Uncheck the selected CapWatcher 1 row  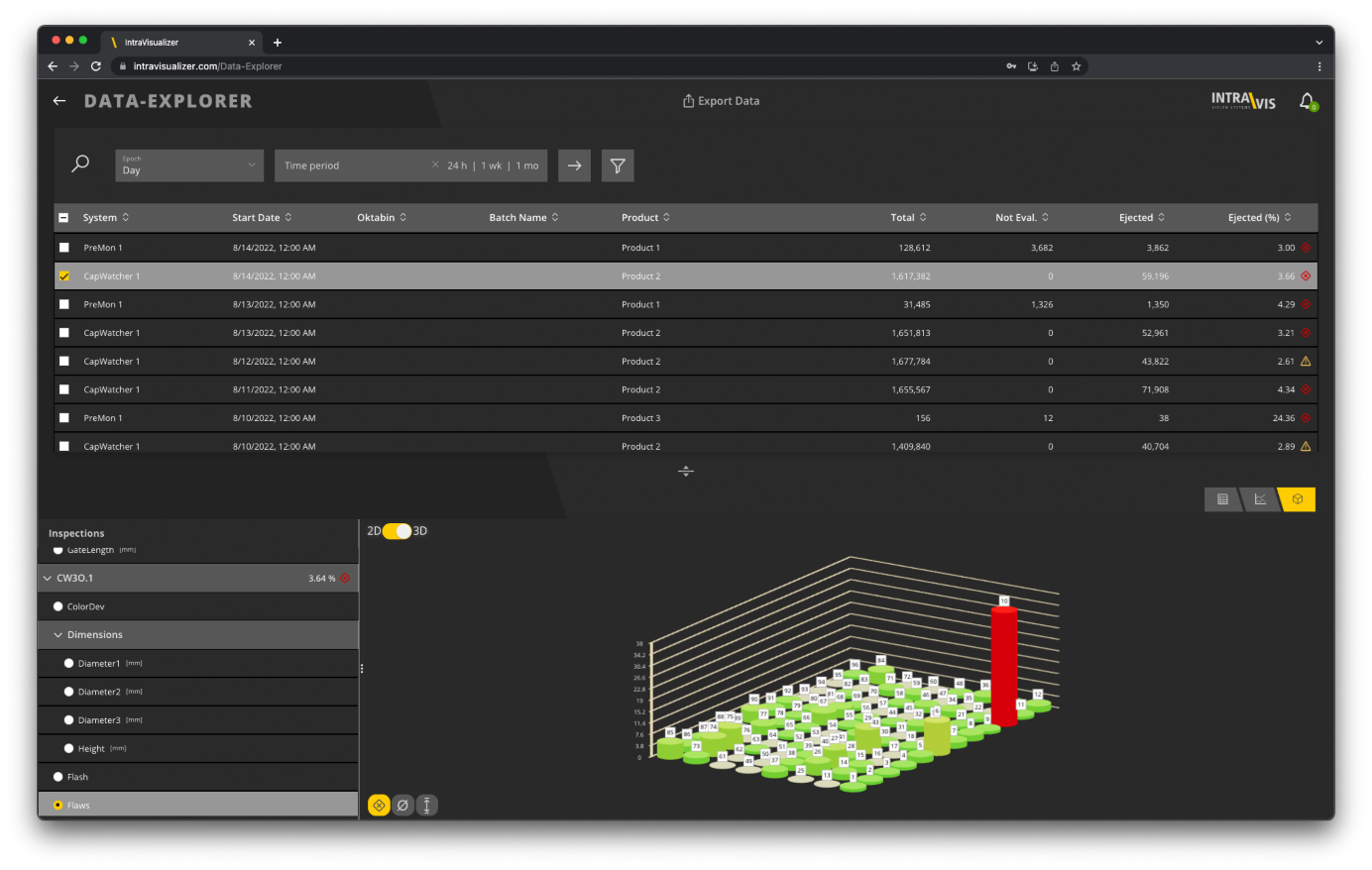[x=64, y=276]
